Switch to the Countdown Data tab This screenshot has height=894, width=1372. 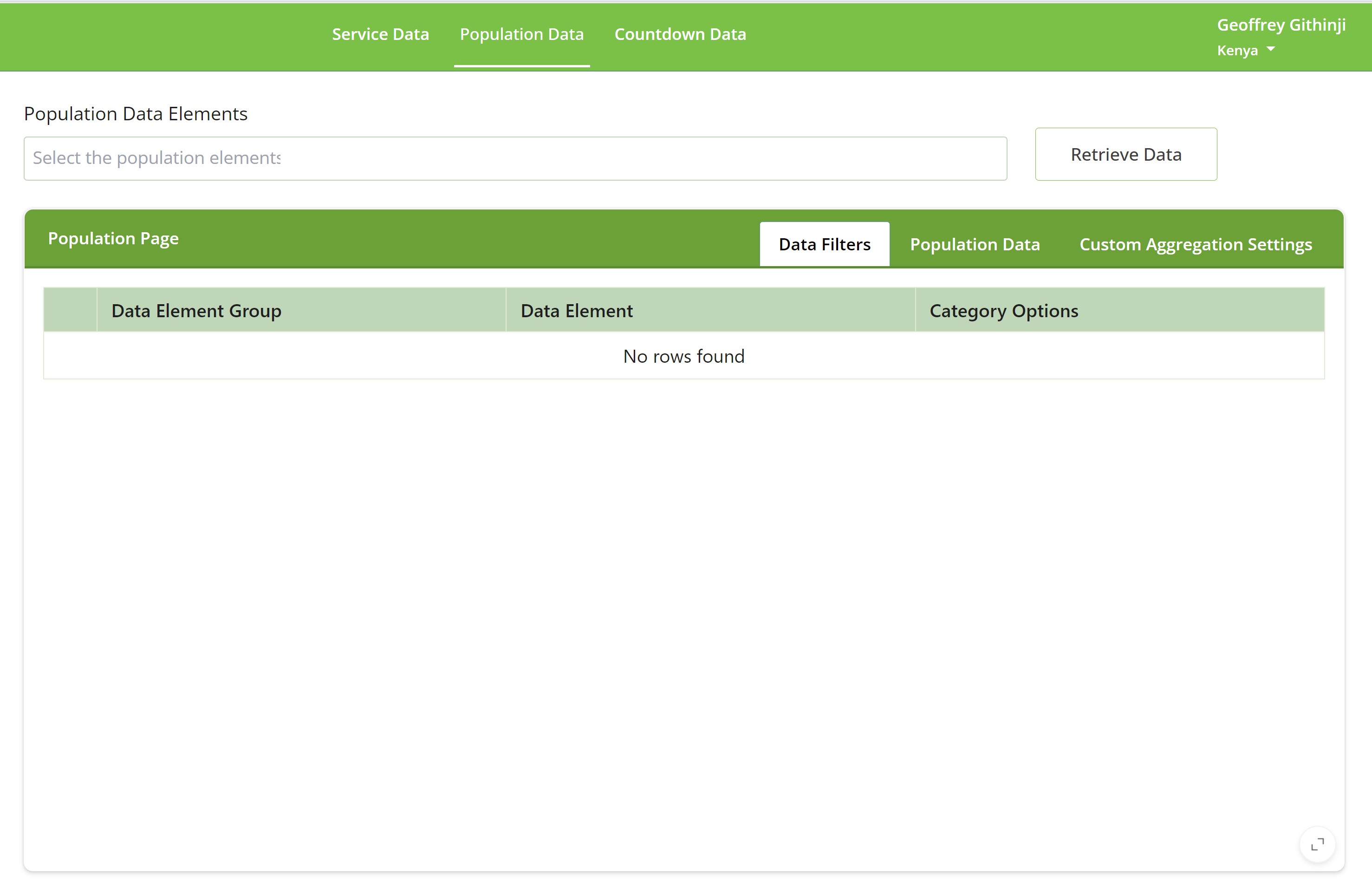[680, 34]
